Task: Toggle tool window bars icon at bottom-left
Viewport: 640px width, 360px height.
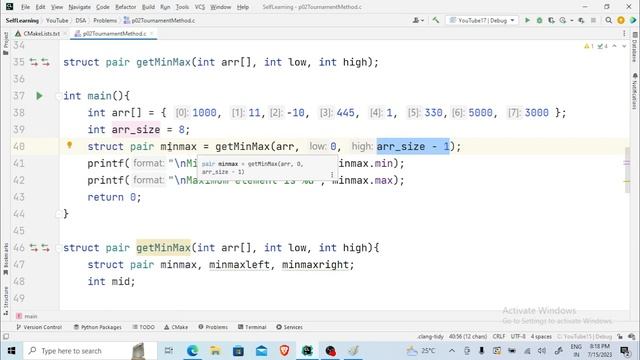Action: pos(6,337)
